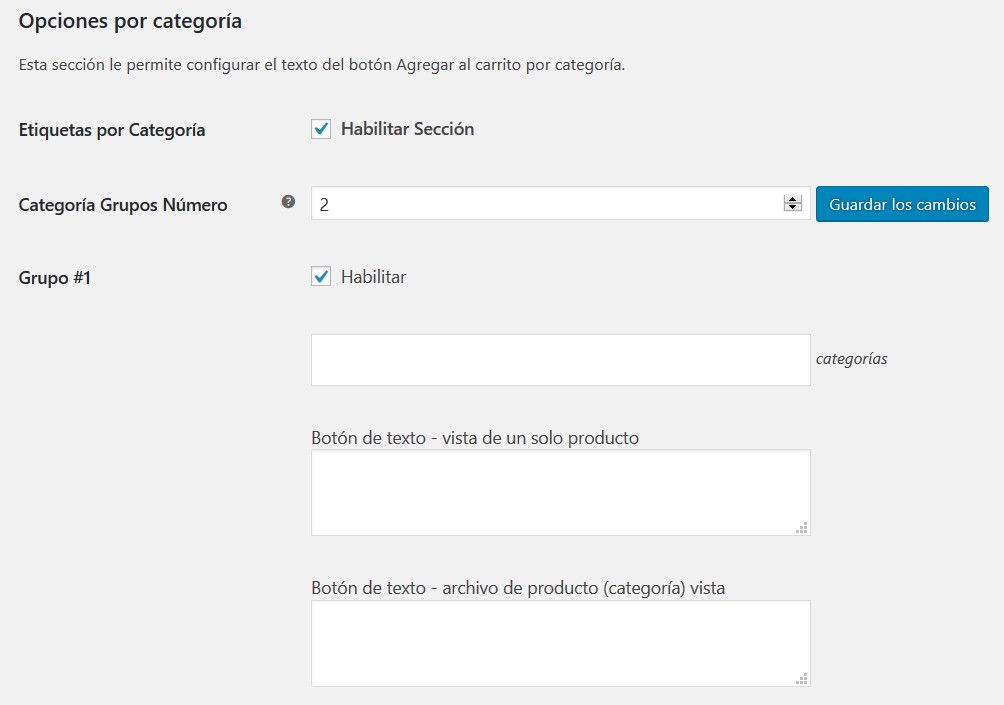
Task: Click resize handle of archive view textarea
Action: pyautogui.click(x=802, y=679)
